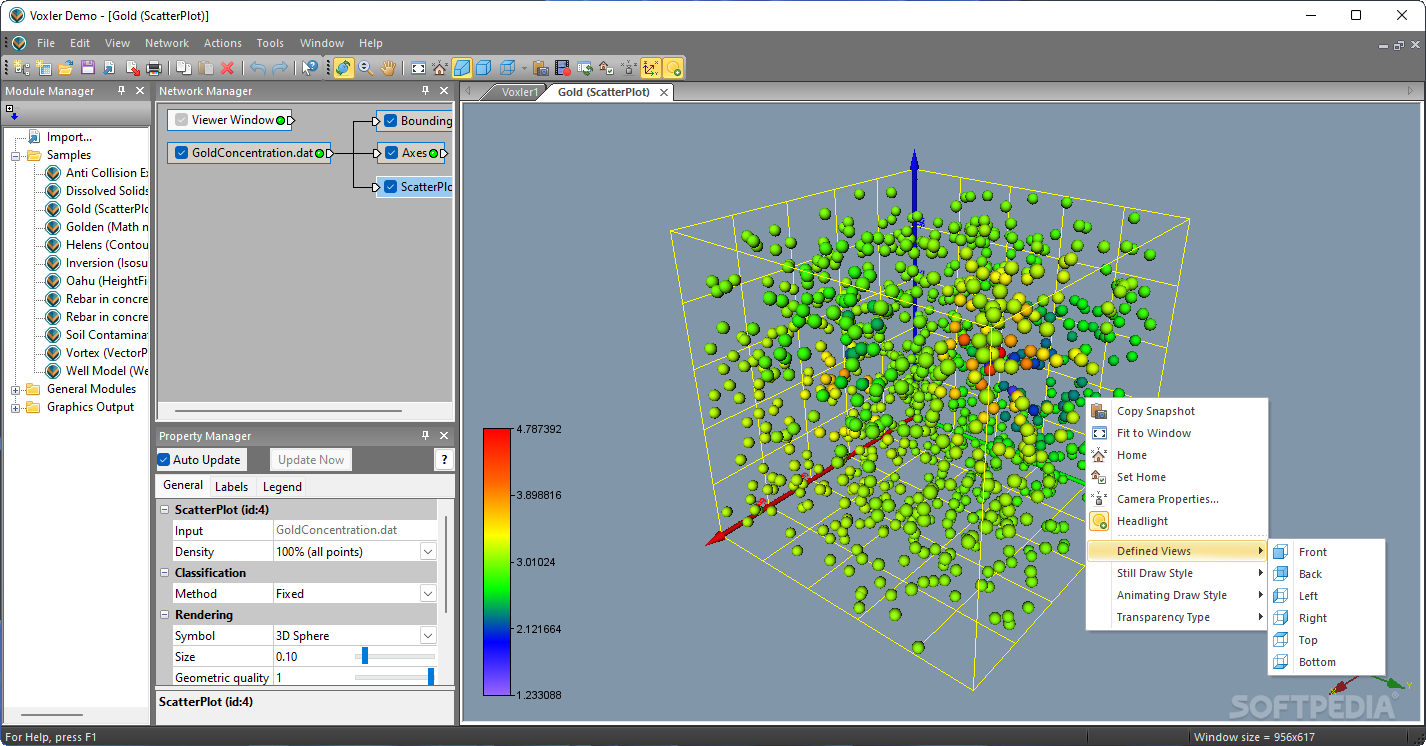This screenshot has width=1426, height=746.
Task: Click the new Network toolbar icon
Action: (21, 68)
